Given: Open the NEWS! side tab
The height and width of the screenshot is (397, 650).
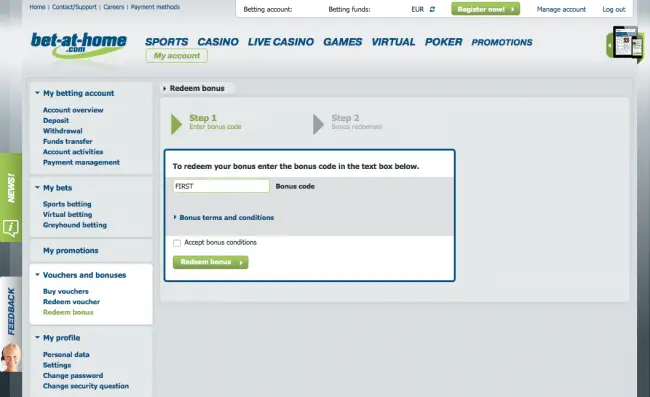Looking at the screenshot, I should 11,187.
